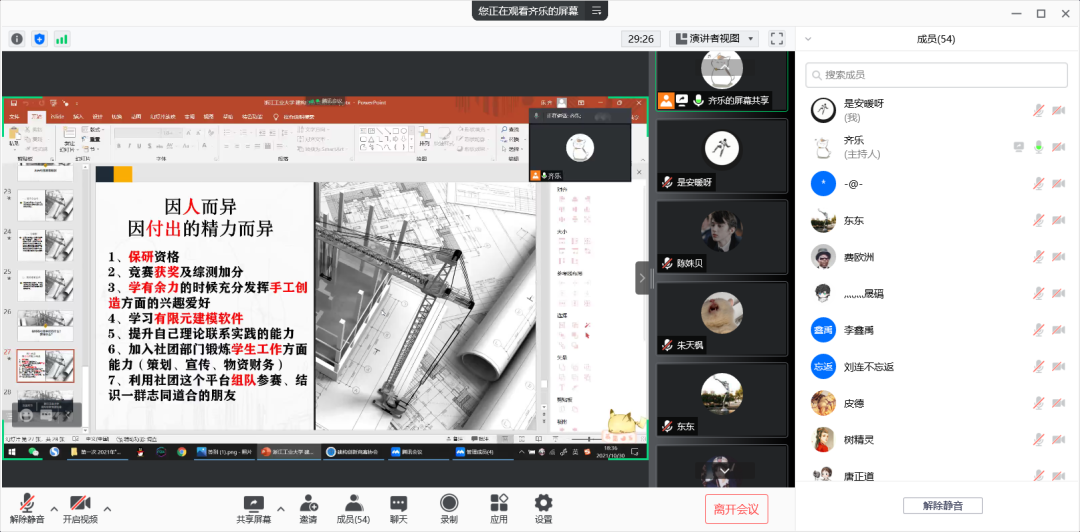Select member -@- in list
1080x532 pixels.
coord(937,183)
